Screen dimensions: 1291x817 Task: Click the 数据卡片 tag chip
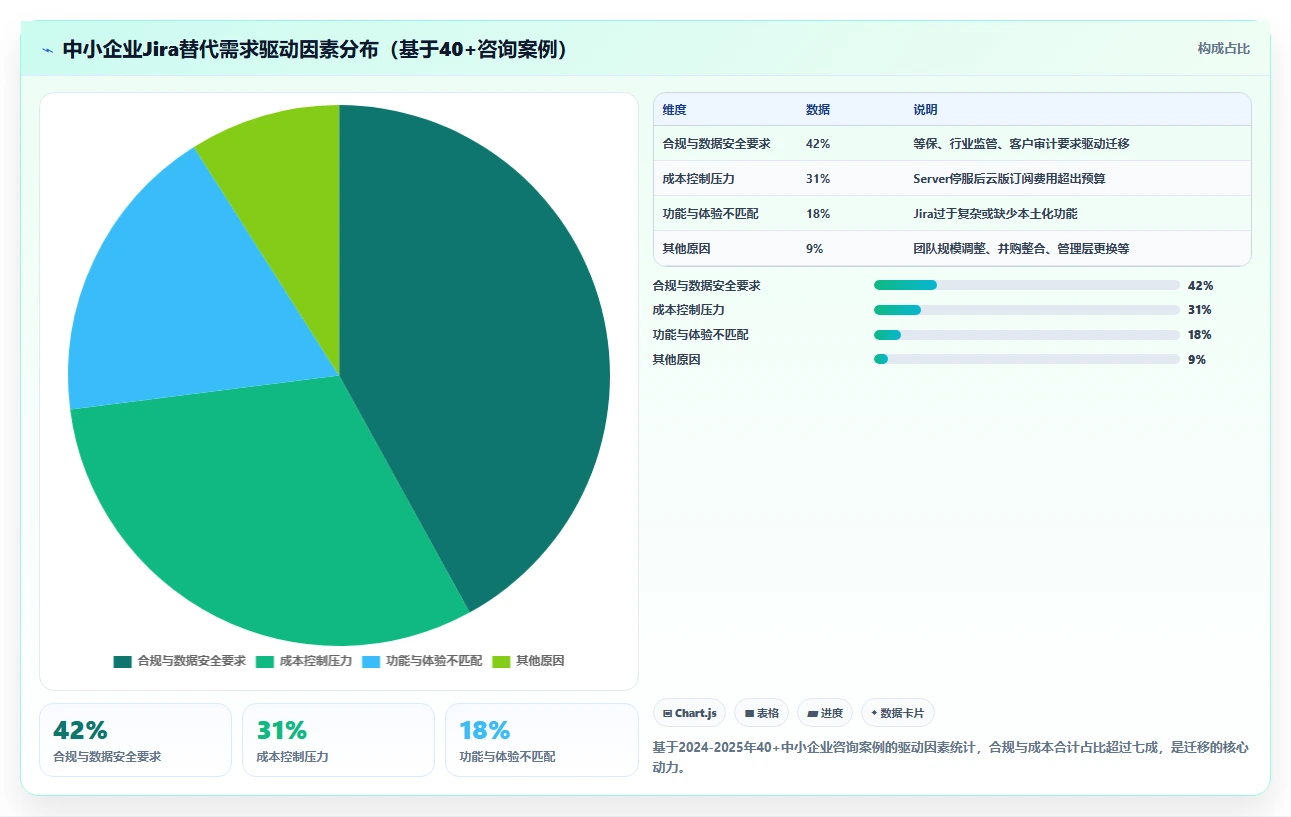898,713
